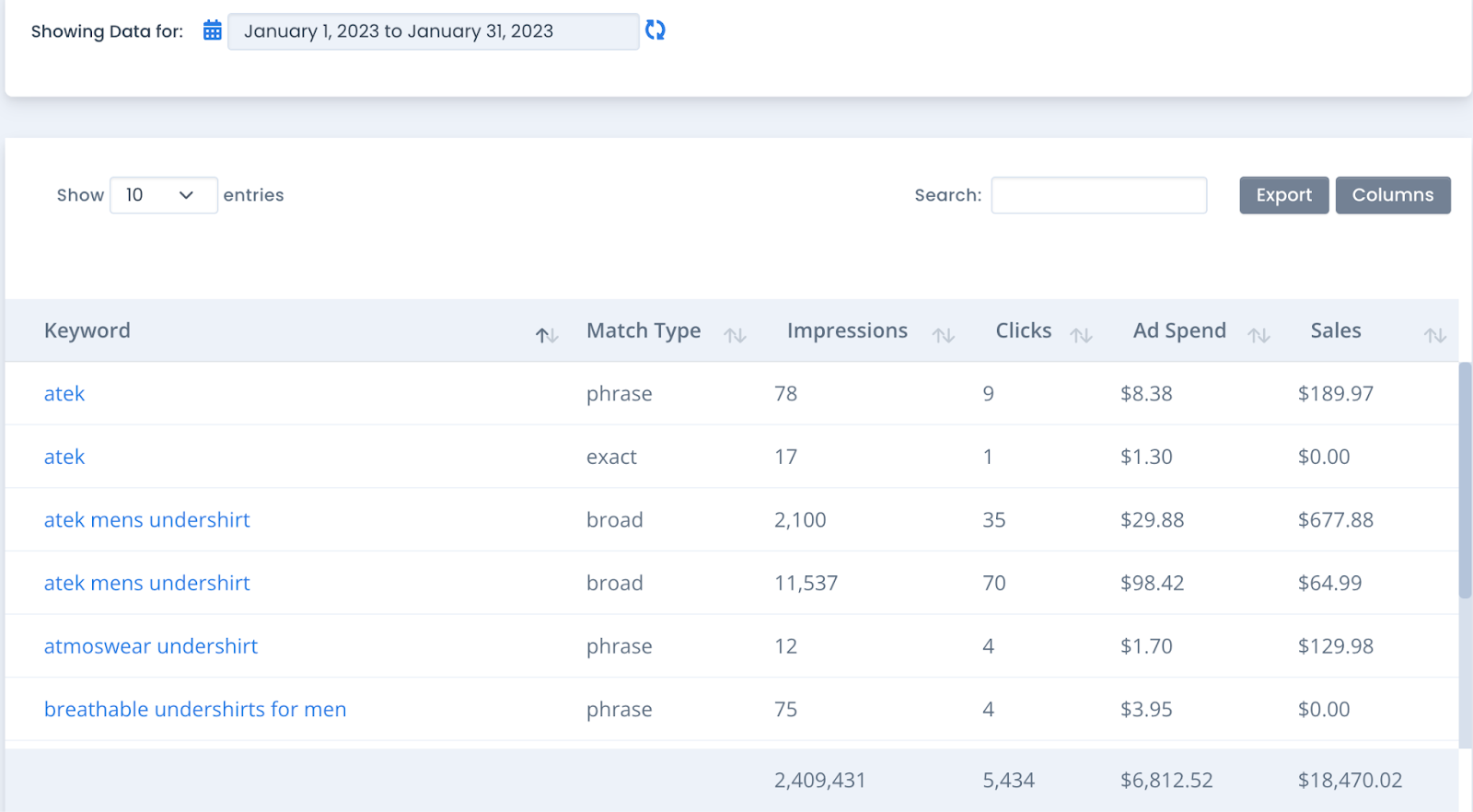The height and width of the screenshot is (812, 1473).
Task: Sort table by Keyword column arrows
Action: click(x=547, y=335)
